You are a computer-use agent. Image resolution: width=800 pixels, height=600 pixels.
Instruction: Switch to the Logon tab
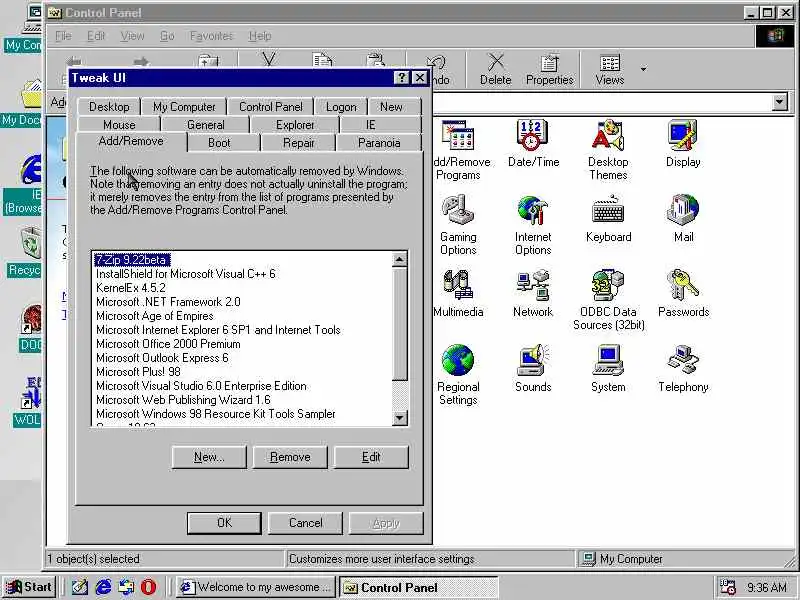(341, 107)
